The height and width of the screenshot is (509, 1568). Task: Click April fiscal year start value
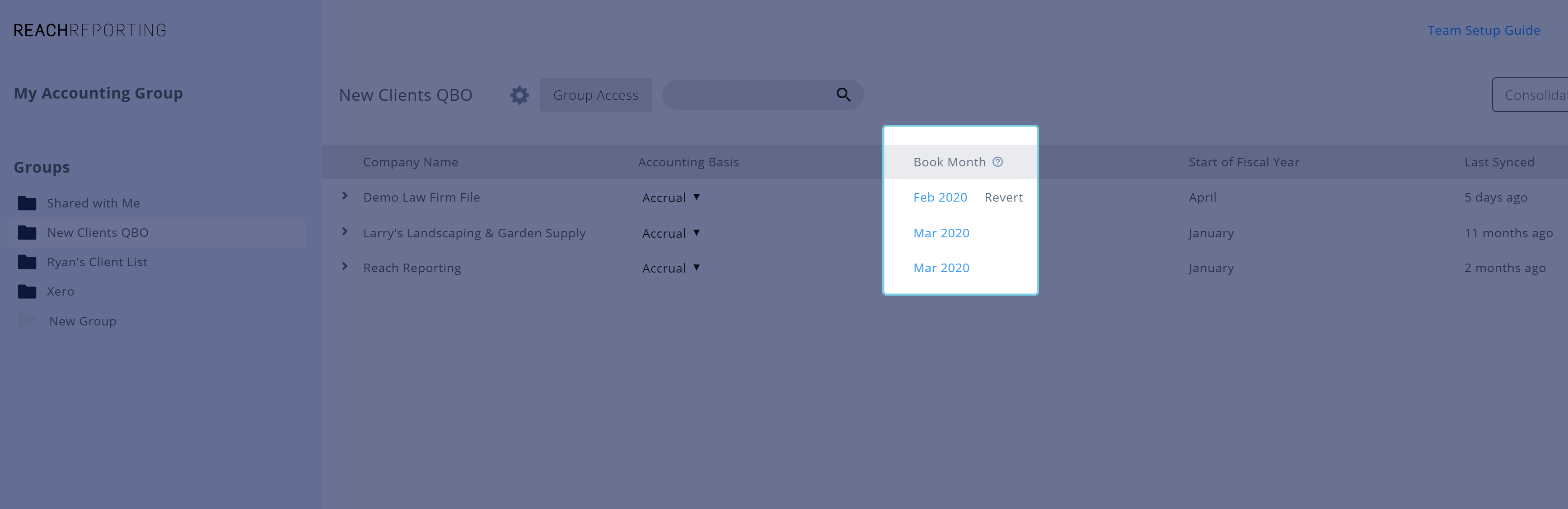click(1202, 197)
